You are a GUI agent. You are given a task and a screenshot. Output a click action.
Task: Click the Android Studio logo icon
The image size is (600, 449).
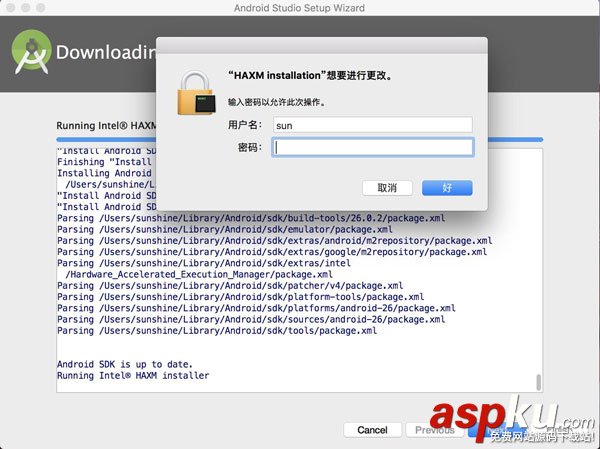pos(31,52)
